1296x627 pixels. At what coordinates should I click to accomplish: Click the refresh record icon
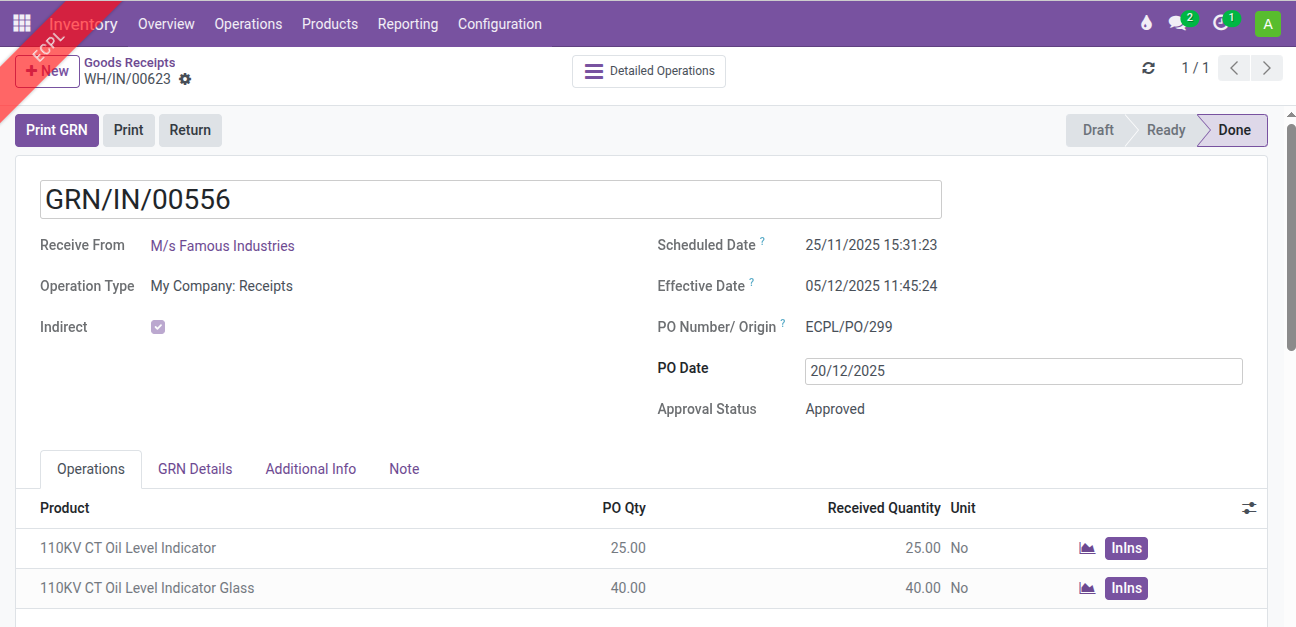click(1148, 68)
